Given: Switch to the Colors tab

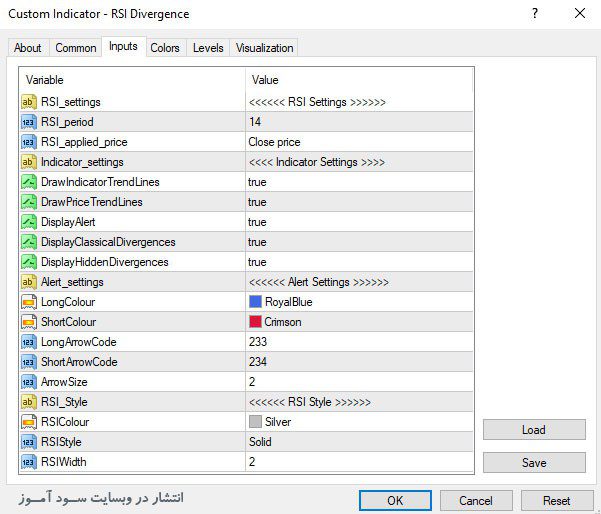Looking at the screenshot, I should [x=165, y=48].
